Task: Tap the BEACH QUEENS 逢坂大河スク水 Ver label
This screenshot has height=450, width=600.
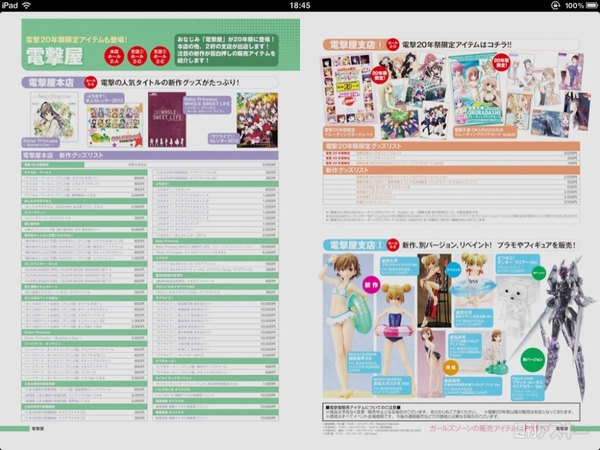Action: click(391, 386)
